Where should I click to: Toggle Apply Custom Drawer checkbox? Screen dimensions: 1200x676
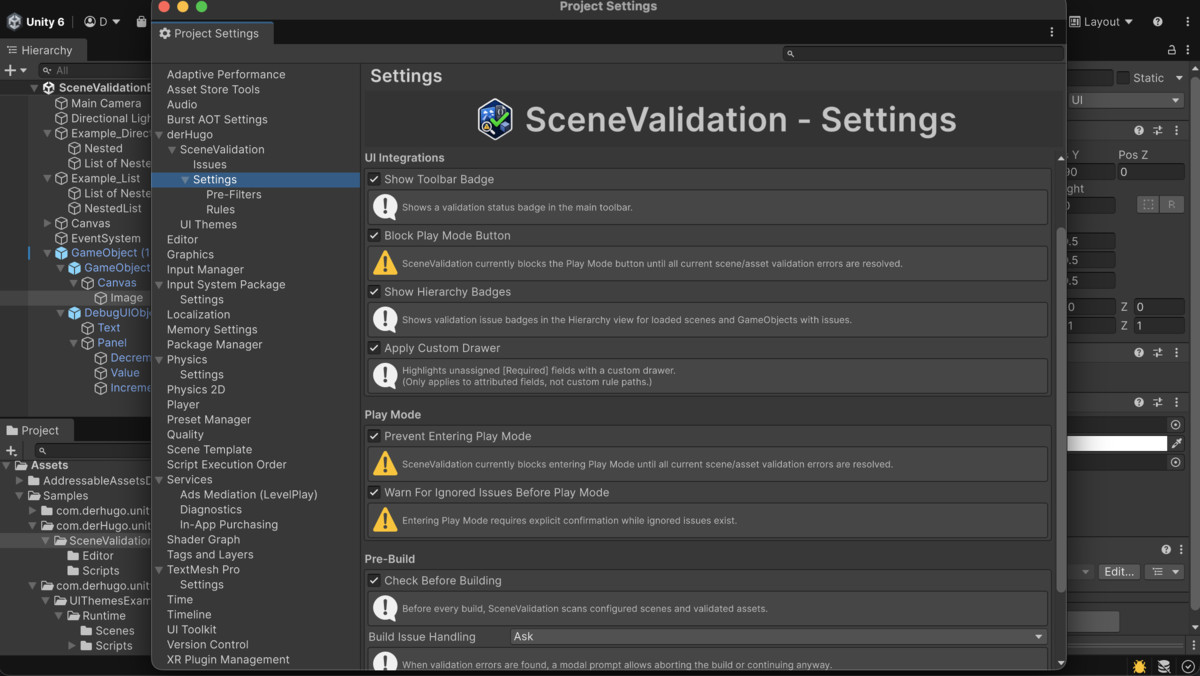coord(374,348)
